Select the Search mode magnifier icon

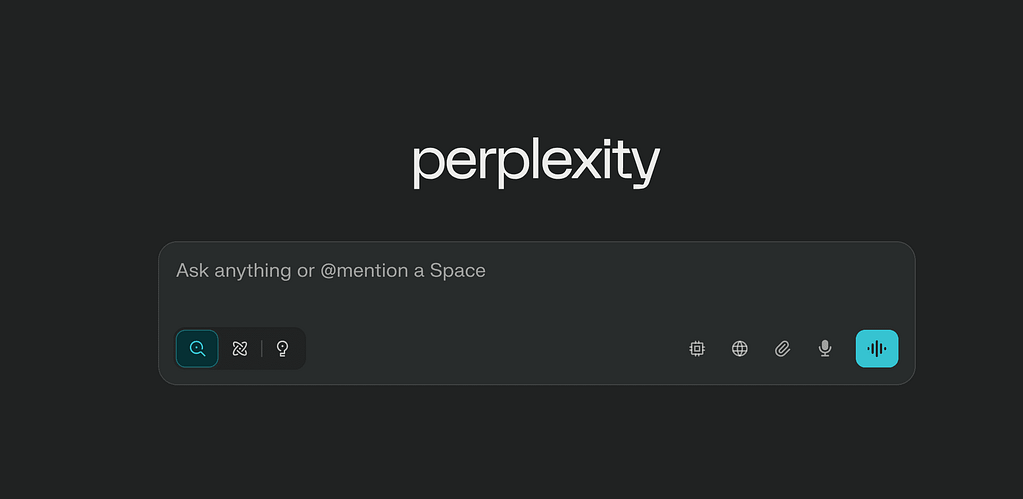(197, 349)
